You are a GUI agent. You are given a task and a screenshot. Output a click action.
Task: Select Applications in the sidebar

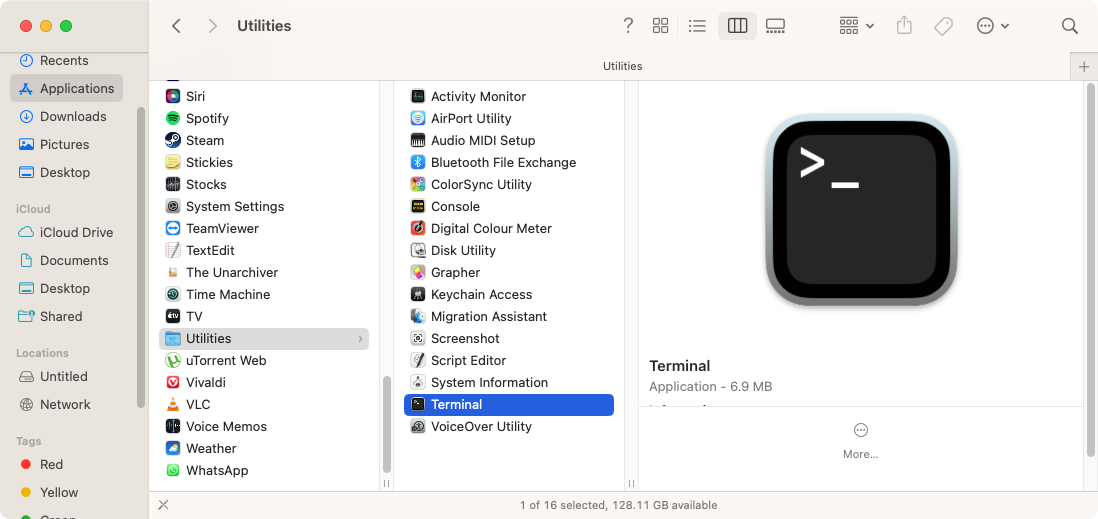(x=67, y=88)
